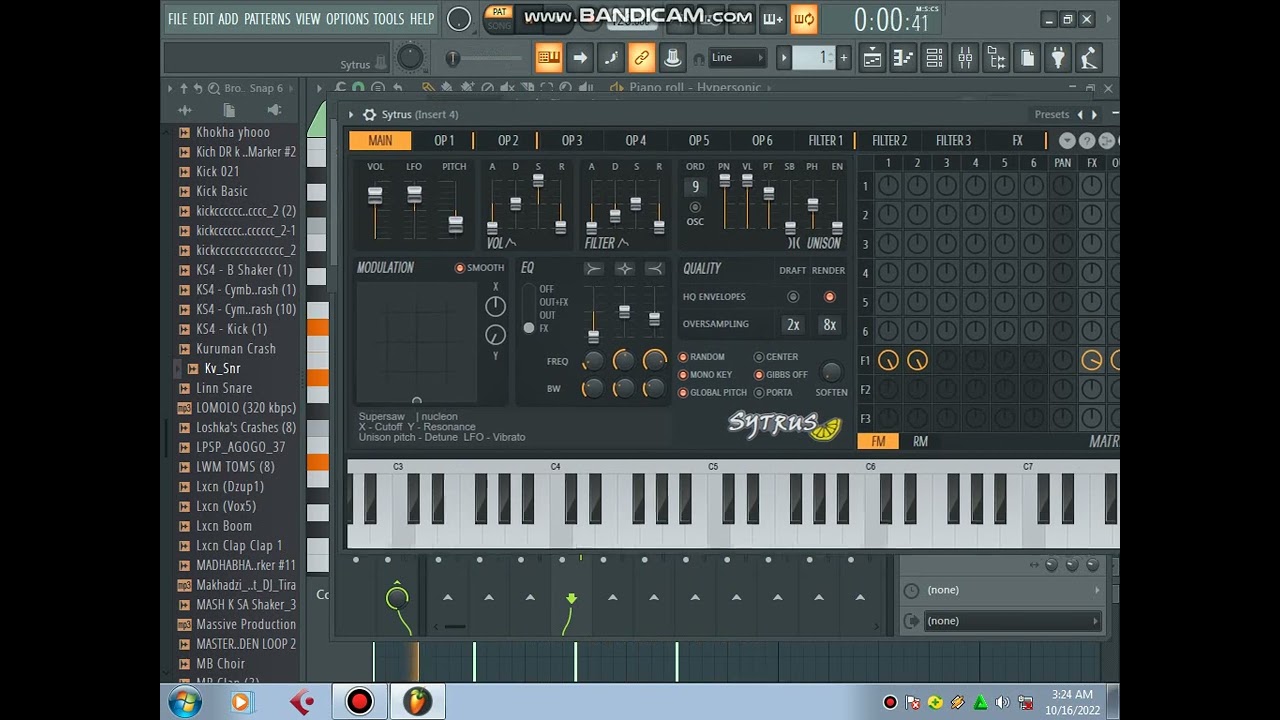Open the pattern selector arrow

(784, 58)
